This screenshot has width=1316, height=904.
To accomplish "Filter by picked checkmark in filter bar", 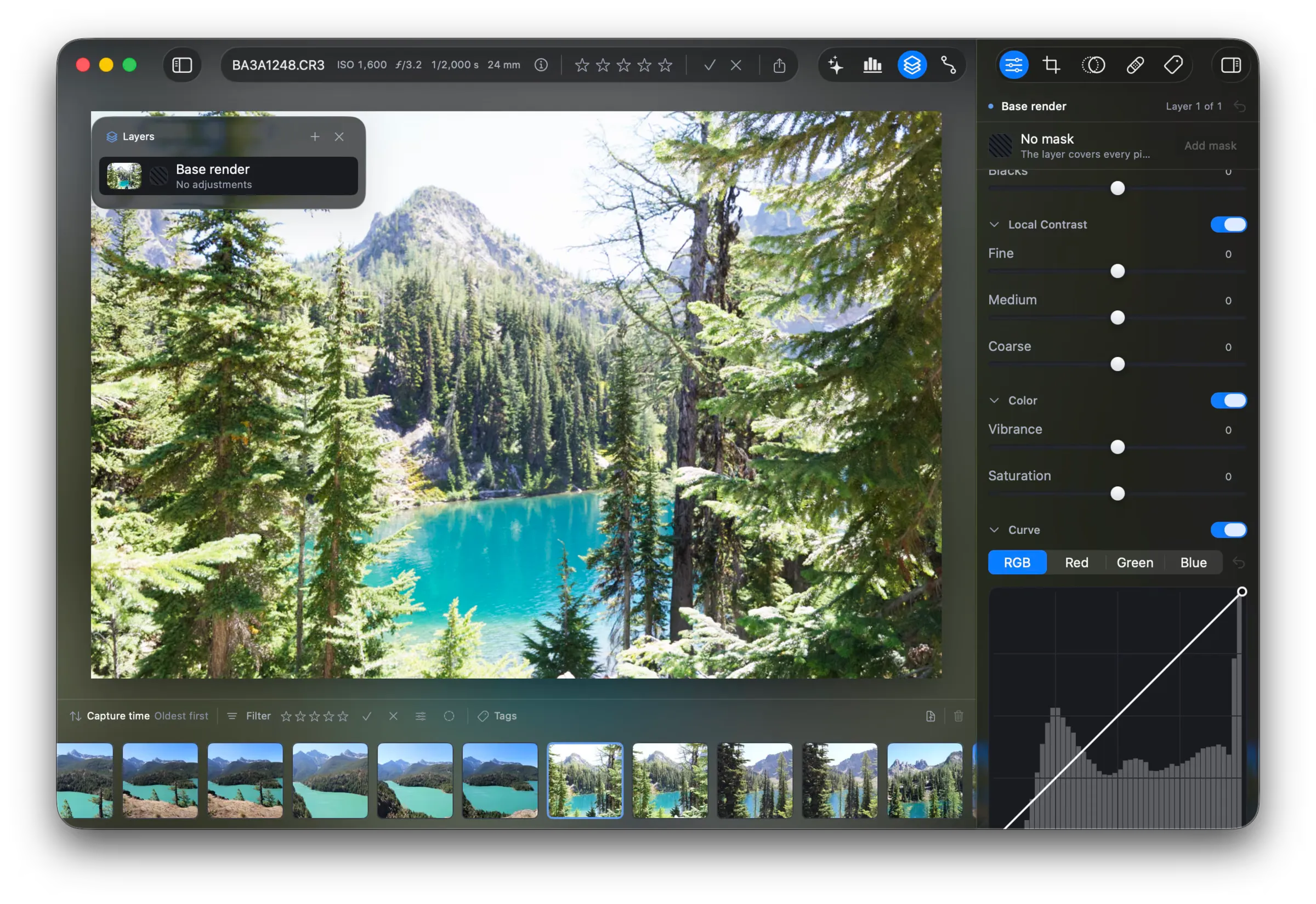I will click(x=367, y=717).
